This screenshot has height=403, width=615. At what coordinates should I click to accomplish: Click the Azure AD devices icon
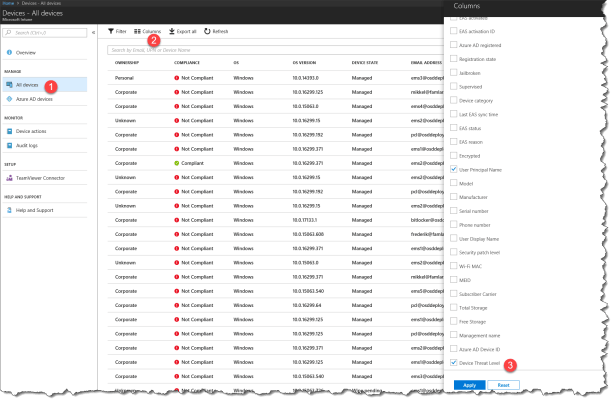coord(9,99)
